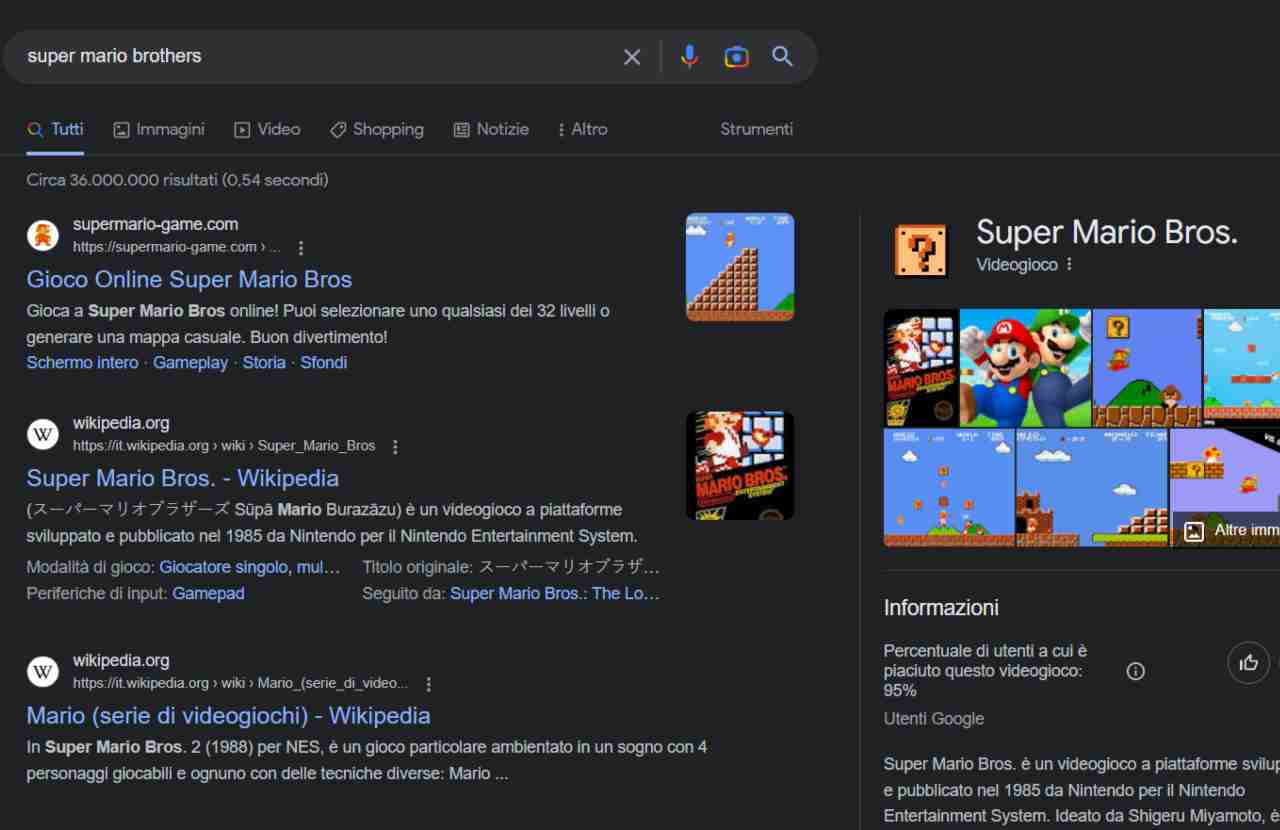Screen dimensions: 1280x830
Task: Open options dots for Super_Mario_Bros Wikipedia result
Action: (x=395, y=446)
